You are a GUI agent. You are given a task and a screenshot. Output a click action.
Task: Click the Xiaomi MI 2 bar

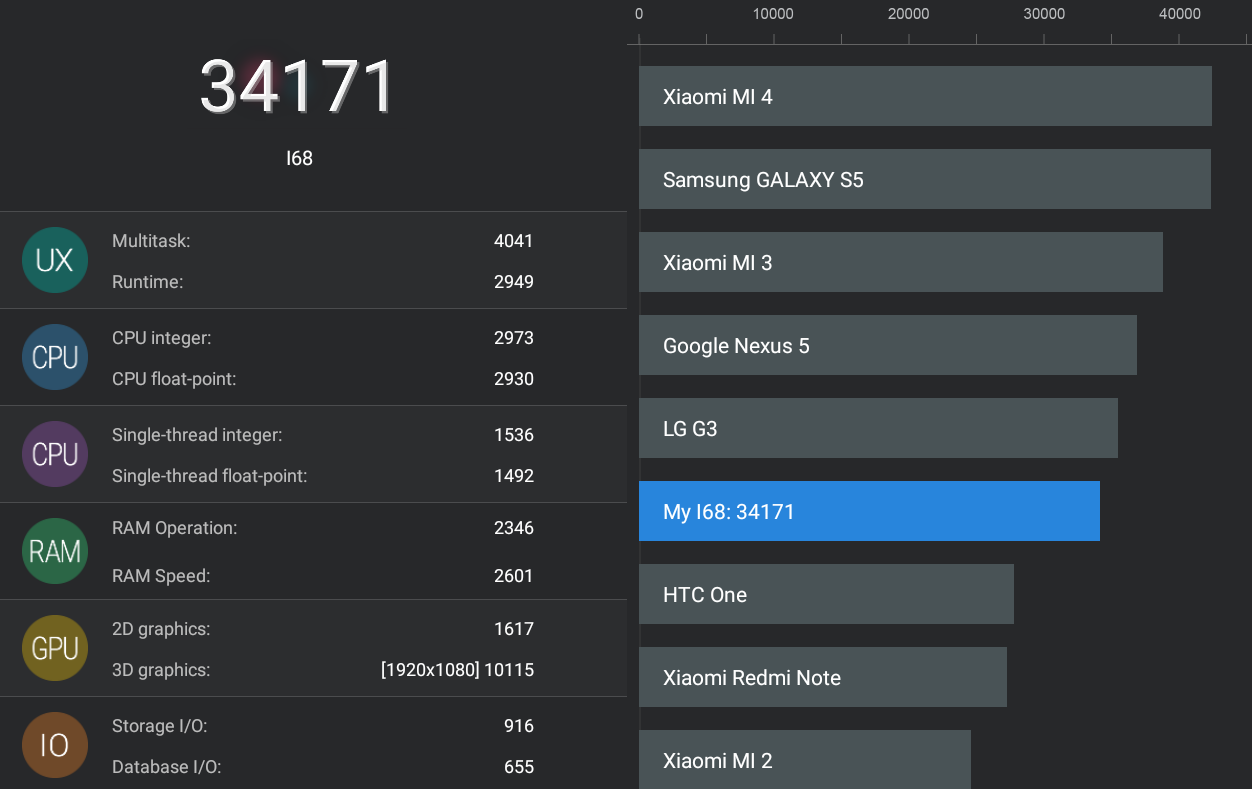[x=805, y=759]
